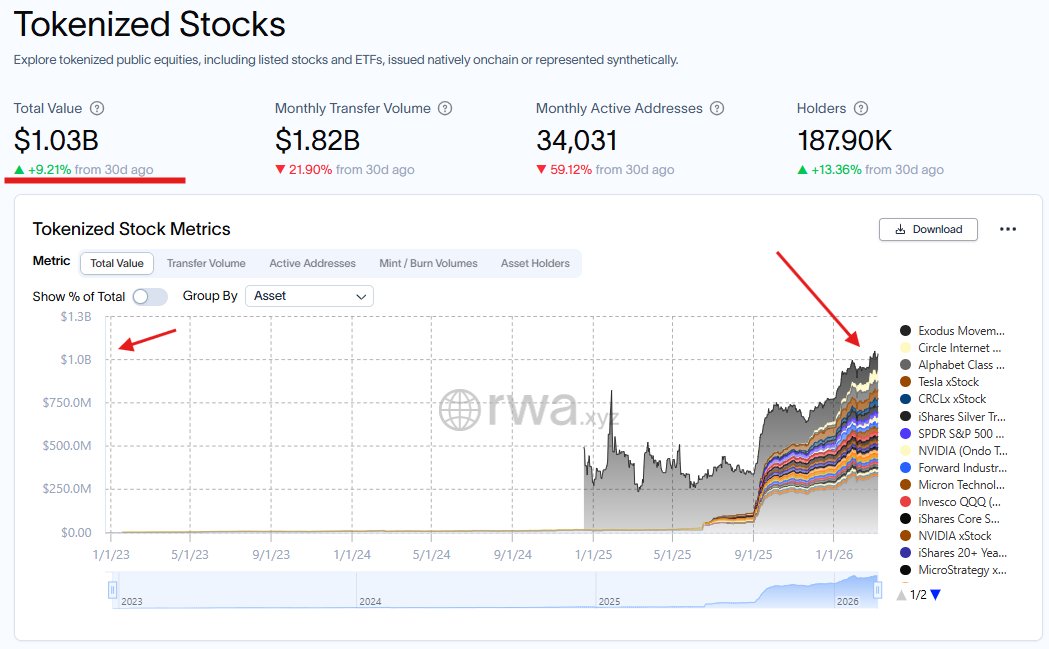Screen dimensions: 1049x649
Task: Click the $1.82B transfer volume figure
Action: pyautogui.click(x=318, y=141)
